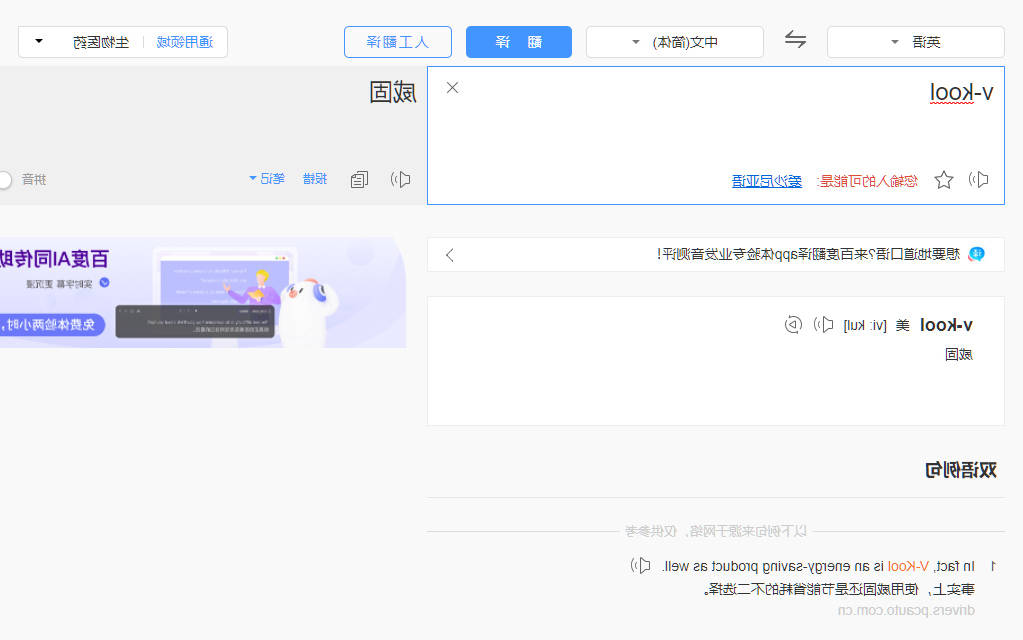Viewport: 1023px width, 640px height.
Task: Click the chevron on the app promo bar
Action: (450, 254)
